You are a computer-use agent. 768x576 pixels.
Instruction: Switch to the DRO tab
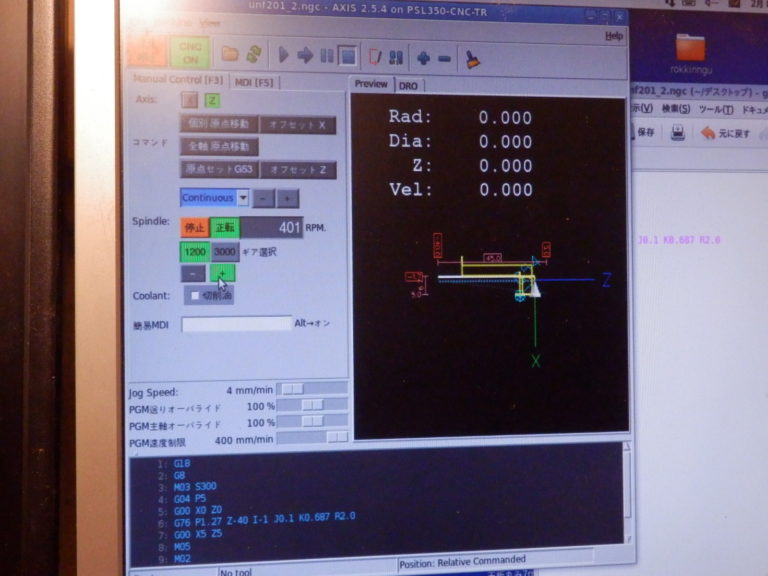408,86
